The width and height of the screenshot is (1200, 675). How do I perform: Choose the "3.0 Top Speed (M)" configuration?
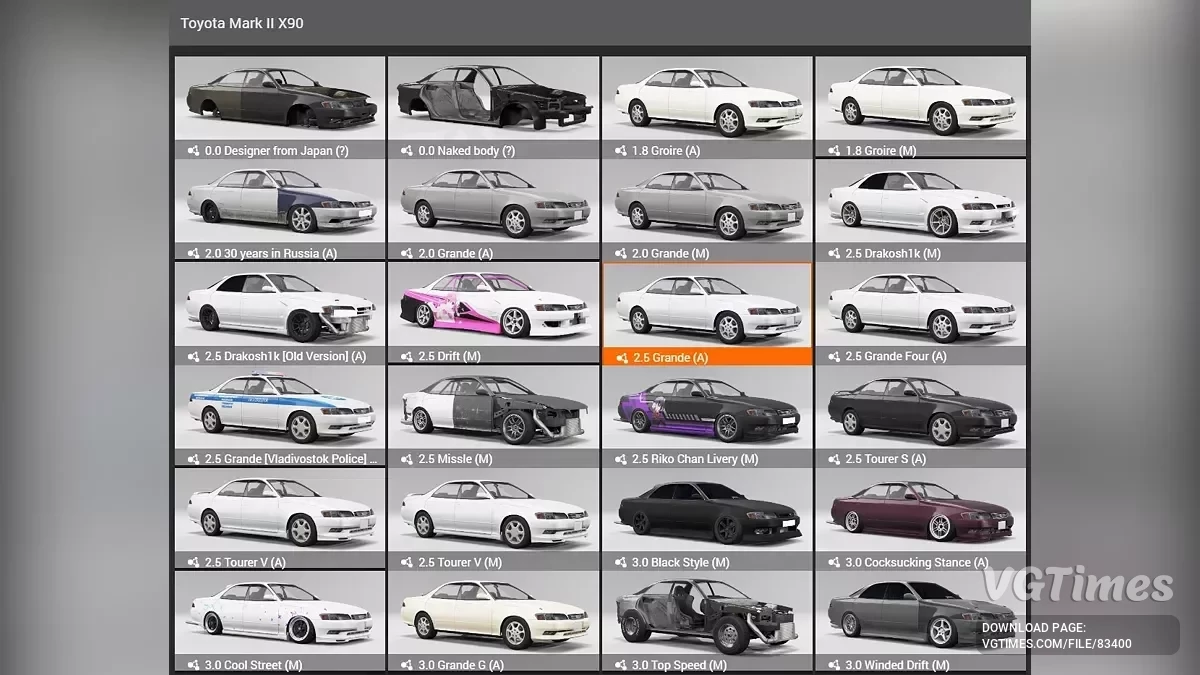coord(707,613)
